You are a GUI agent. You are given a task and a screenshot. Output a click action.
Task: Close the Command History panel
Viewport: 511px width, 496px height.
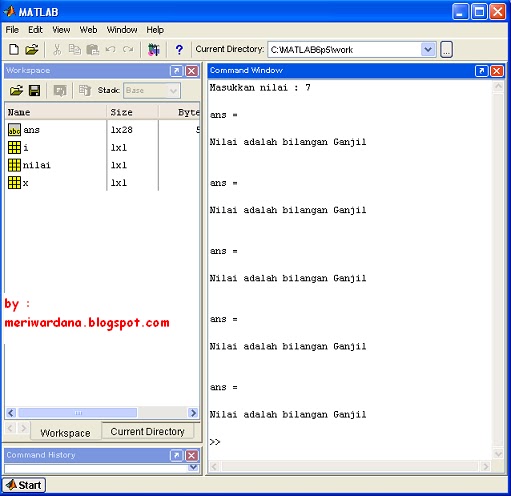192,455
